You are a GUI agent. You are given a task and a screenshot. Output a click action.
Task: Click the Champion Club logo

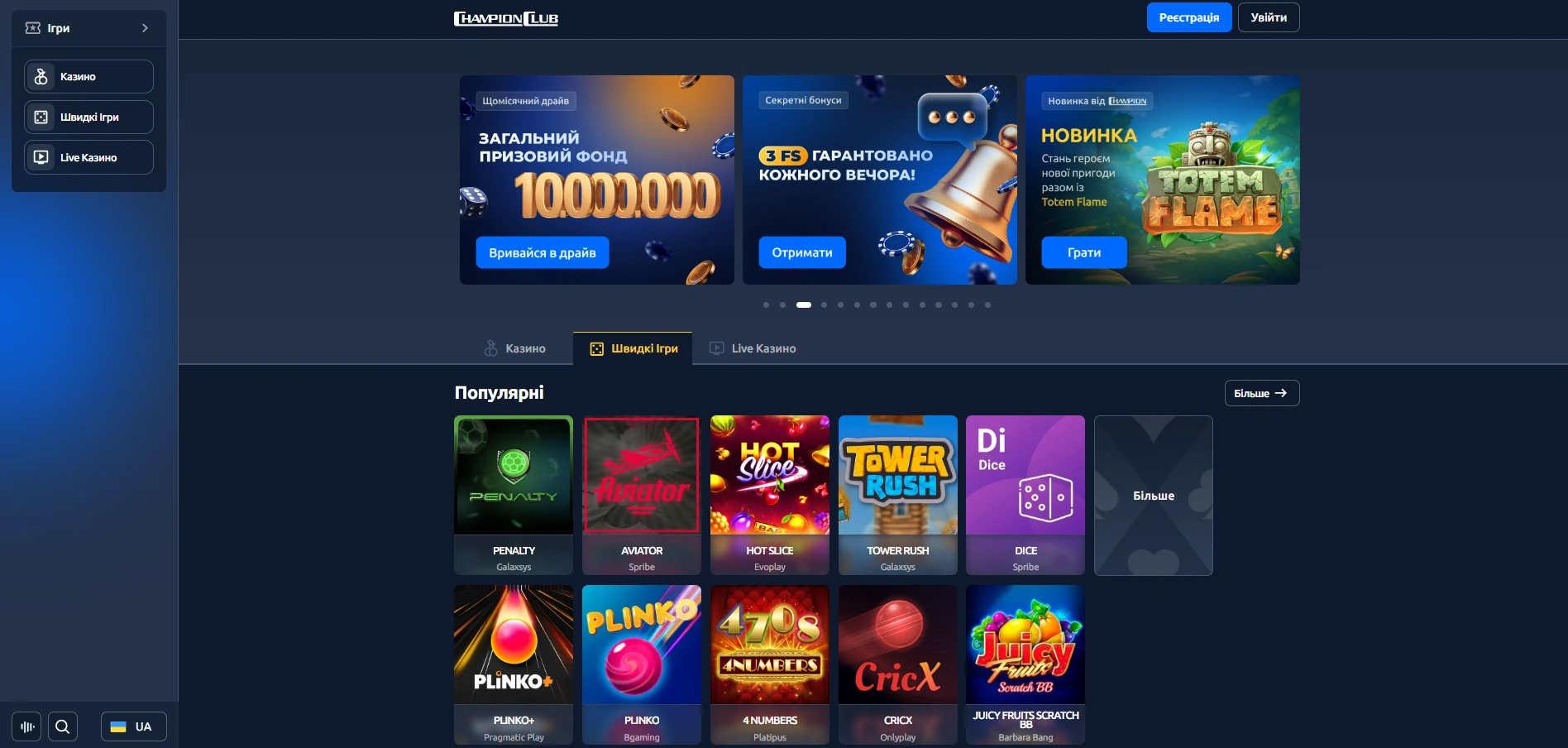[506, 18]
